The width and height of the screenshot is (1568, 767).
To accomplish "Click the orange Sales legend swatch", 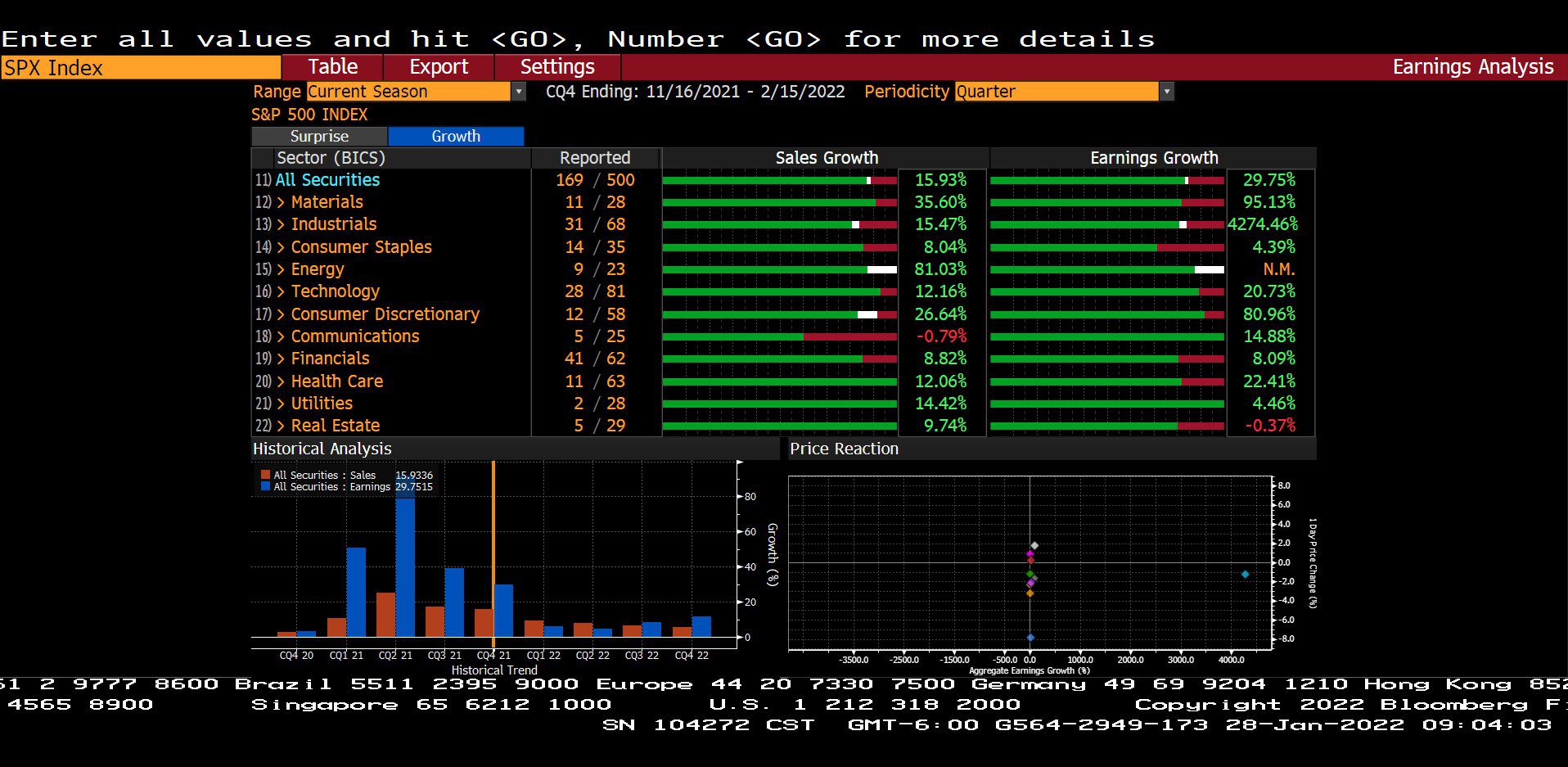I will (265, 475).
